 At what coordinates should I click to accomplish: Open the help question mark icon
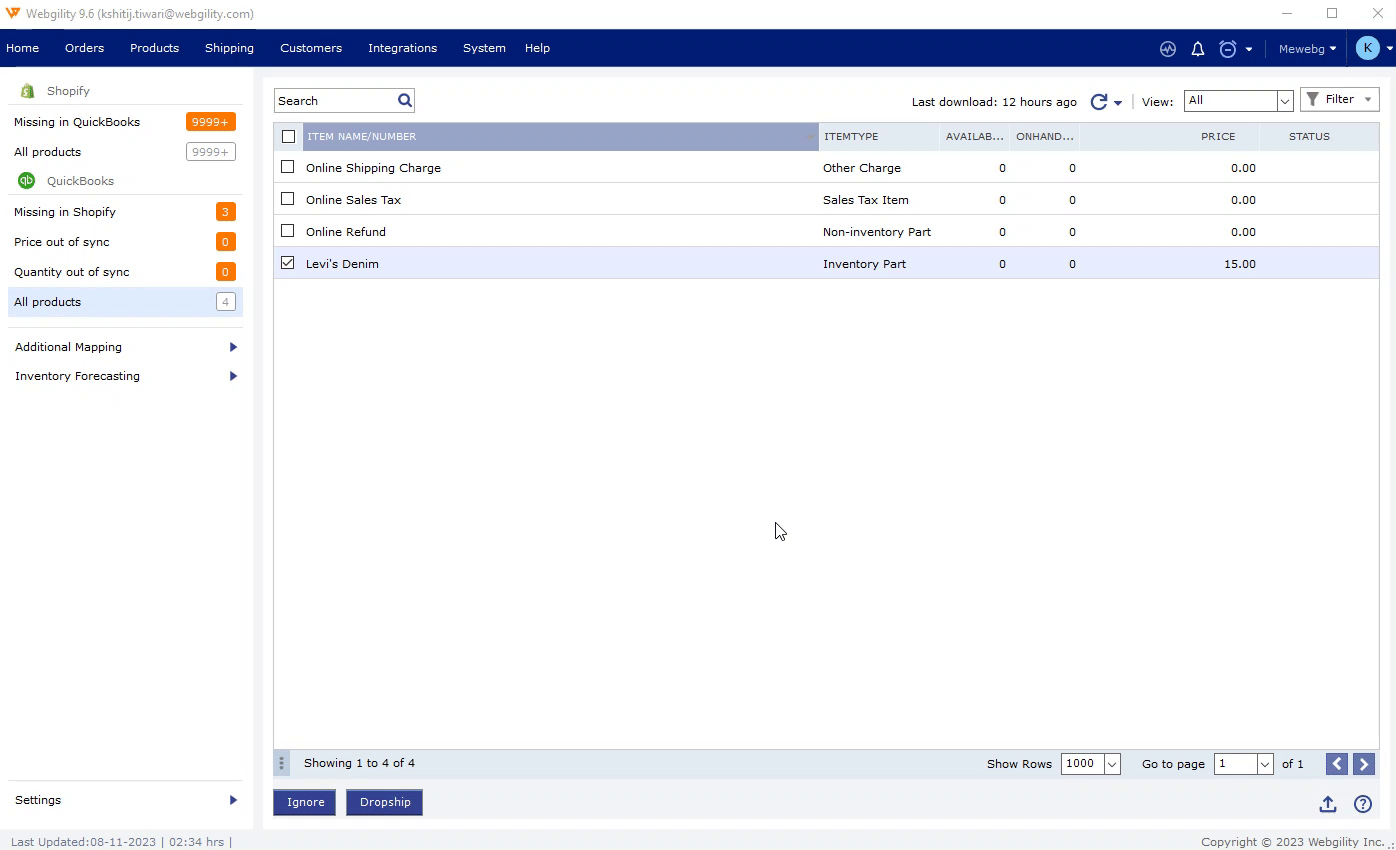[1362, 804]
